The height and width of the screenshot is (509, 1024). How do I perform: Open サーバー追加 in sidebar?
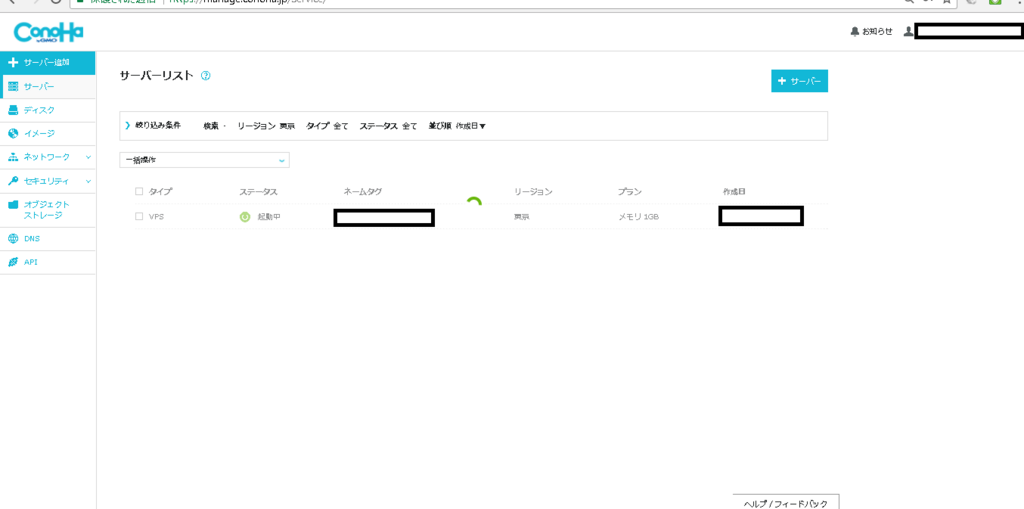coord(48,63)
